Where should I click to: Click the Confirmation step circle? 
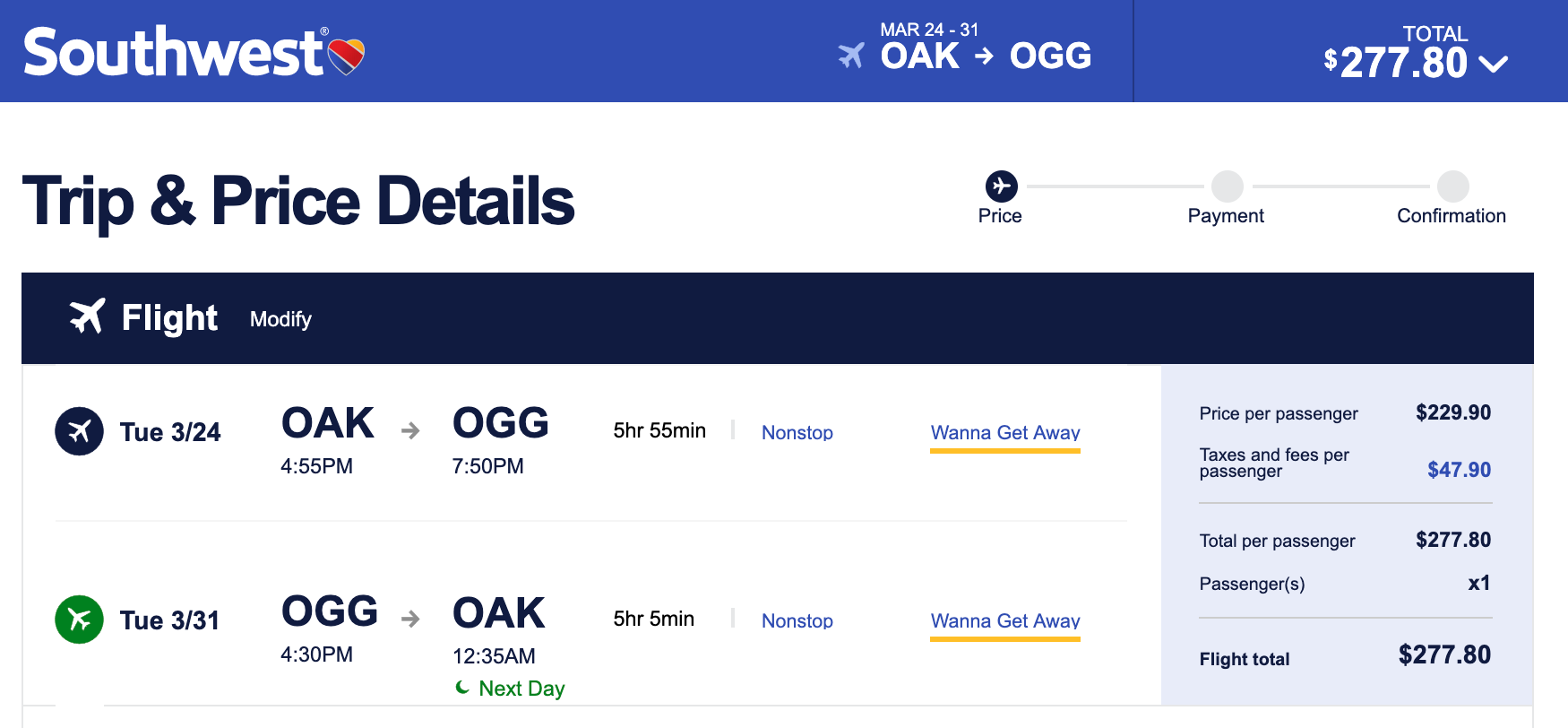[x=1452, y=186]
